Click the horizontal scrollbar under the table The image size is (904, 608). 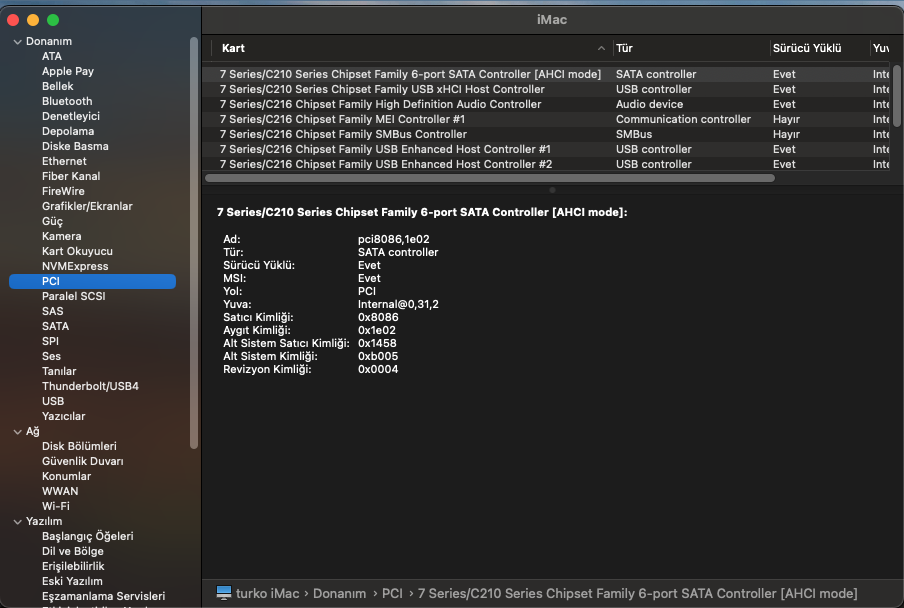tap(490, 178)
